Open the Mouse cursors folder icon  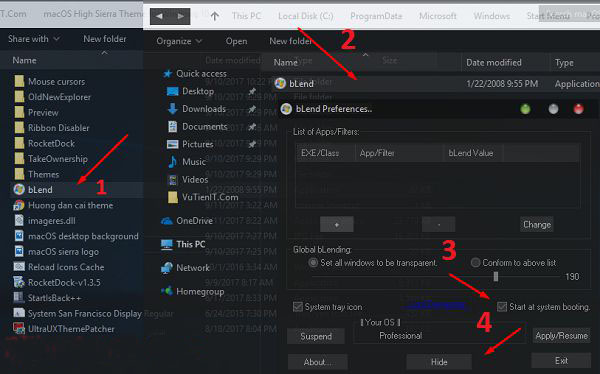pyautogui.click(x=19, y=82)
